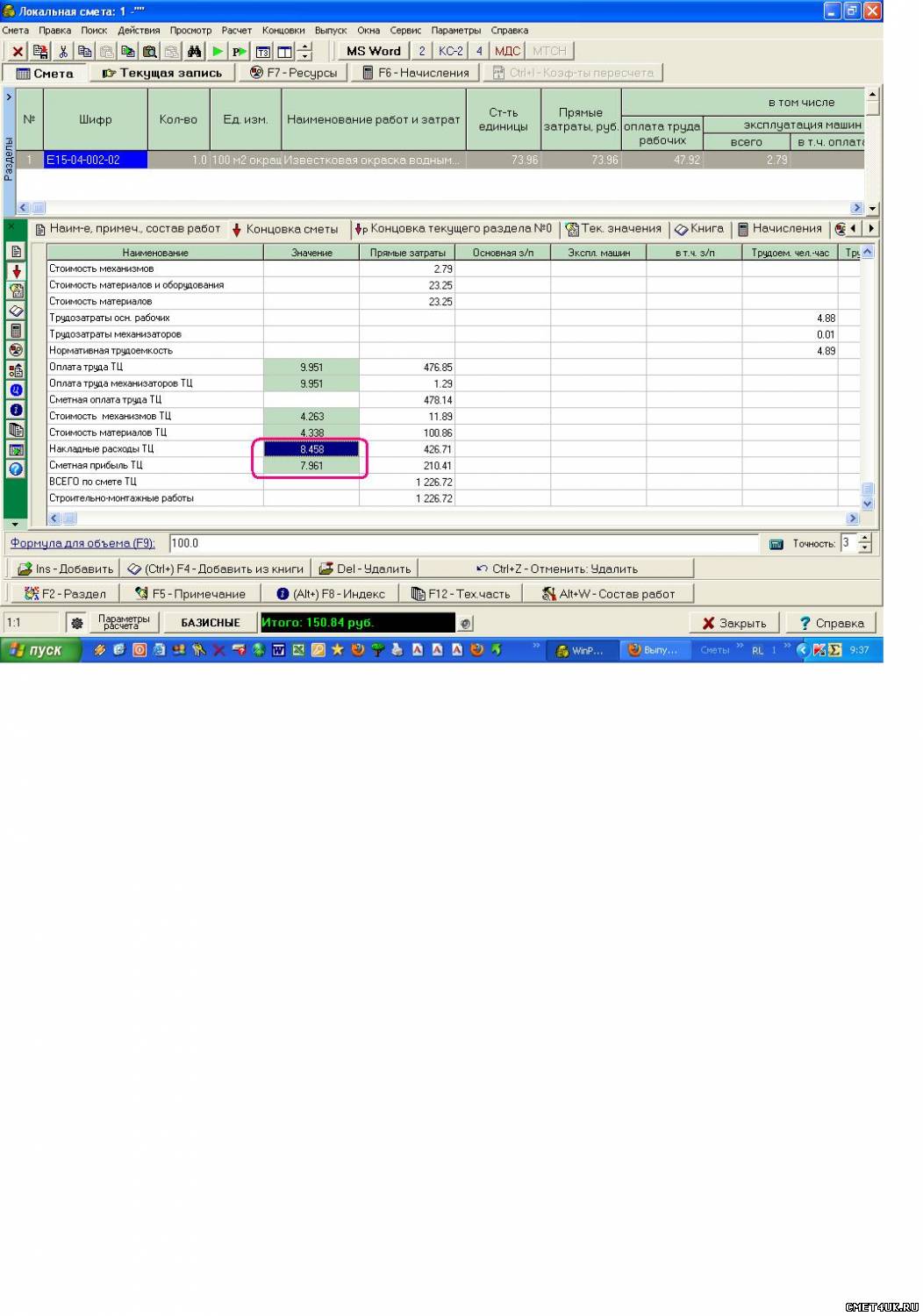Click the left sidebar bottom down-arrow
This screenshot has height=1316, width=923.
coord(15,524)
